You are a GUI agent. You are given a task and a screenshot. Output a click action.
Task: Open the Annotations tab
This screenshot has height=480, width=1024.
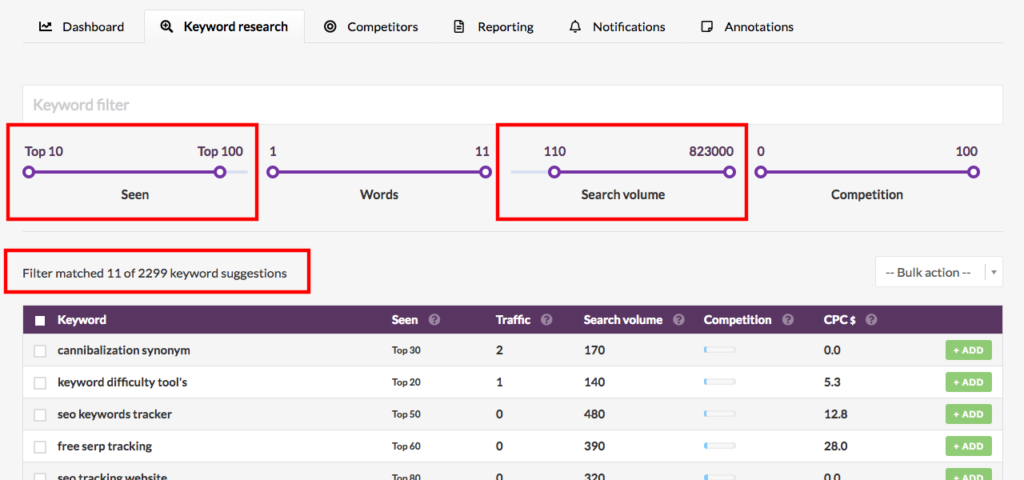[748, 27]
